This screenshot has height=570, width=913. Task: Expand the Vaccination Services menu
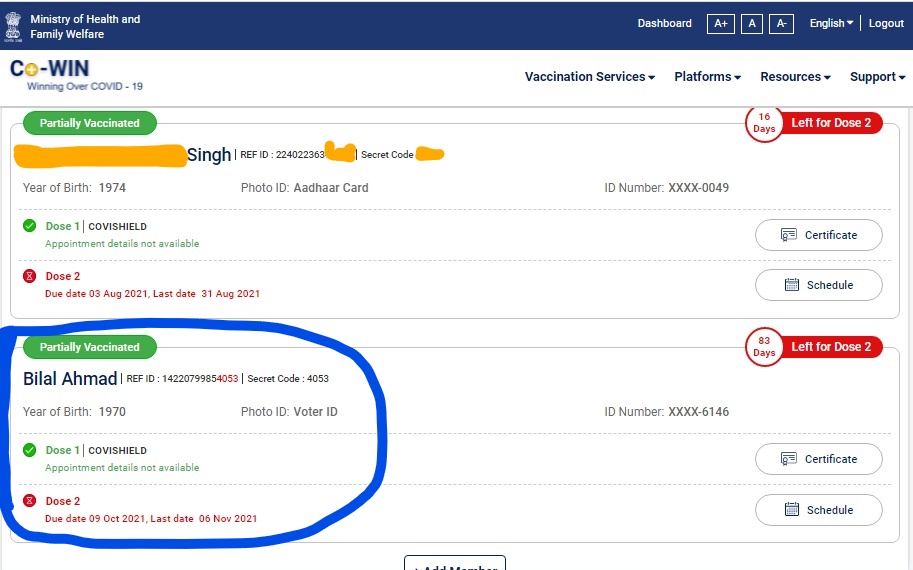590,77
